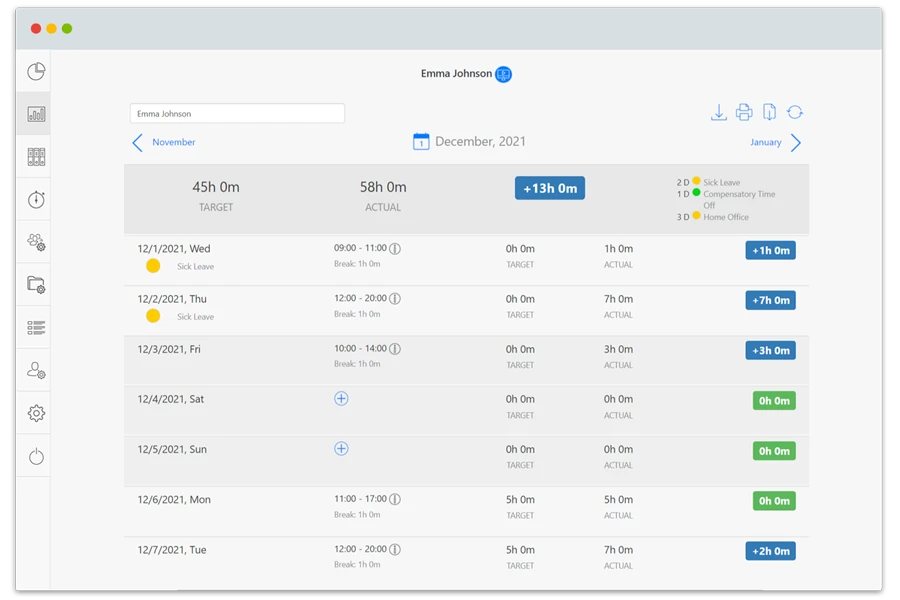900x600 pixels.
Task: Add a time entry for Saturday 12/4
Action: point(341,398)
